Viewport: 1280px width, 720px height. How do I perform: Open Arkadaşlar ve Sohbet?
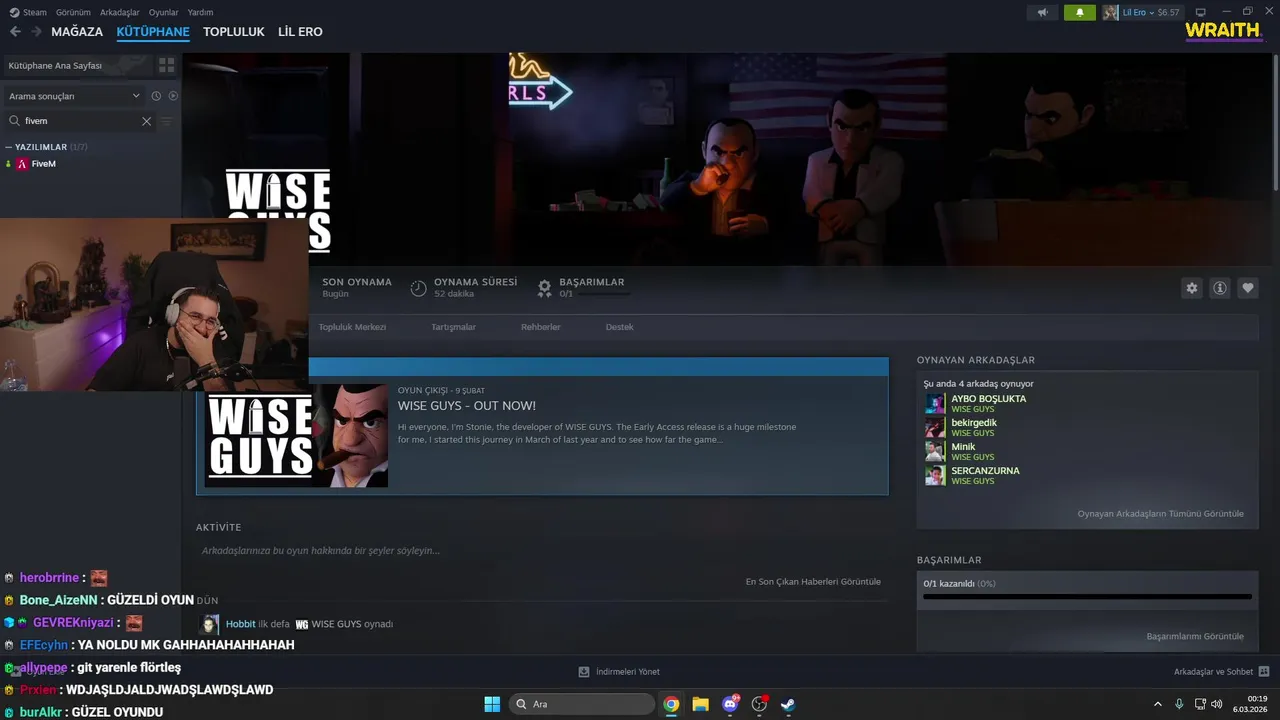pos(1221,672)
